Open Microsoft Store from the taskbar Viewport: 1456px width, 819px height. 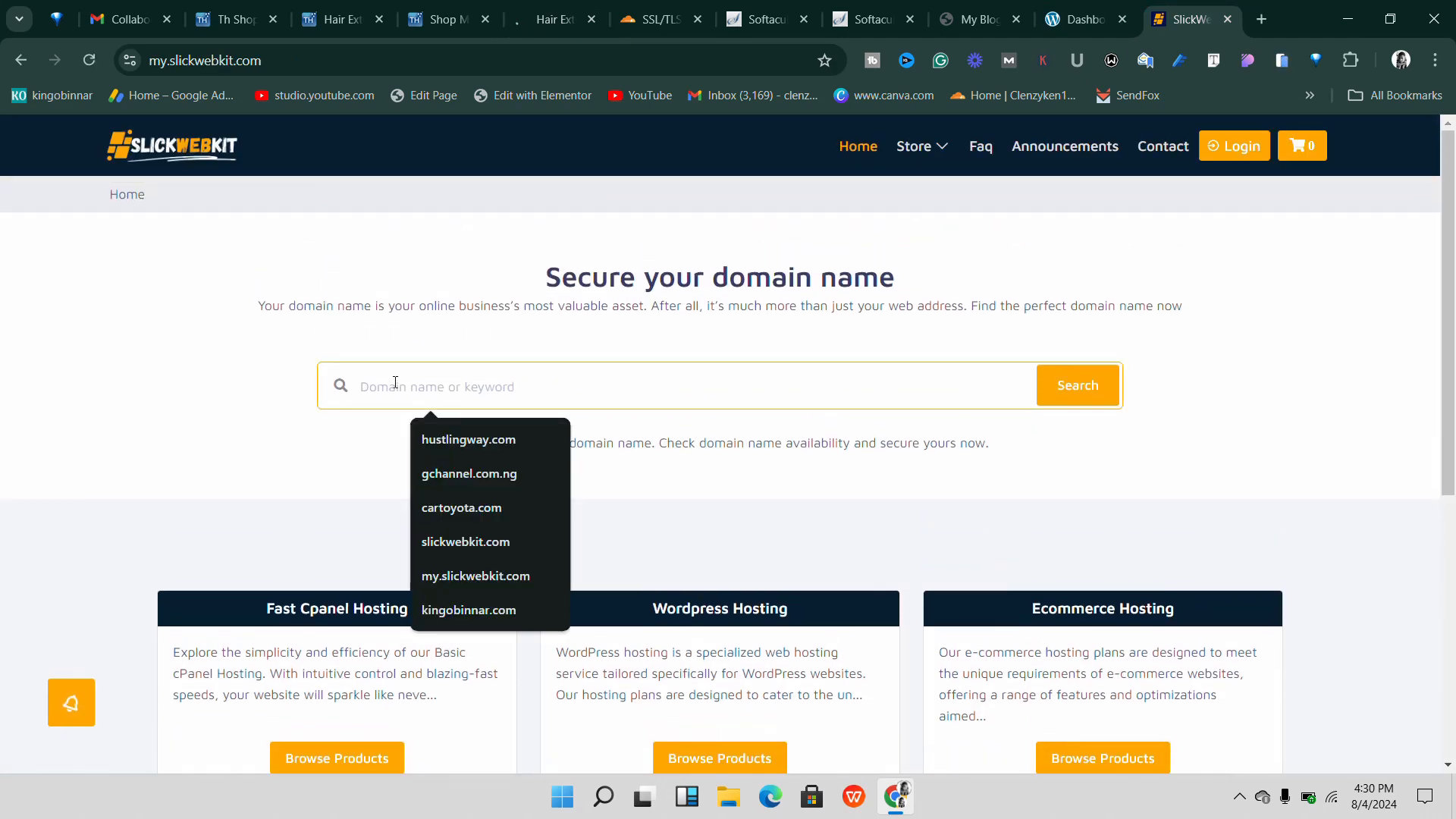coord(812,797)
